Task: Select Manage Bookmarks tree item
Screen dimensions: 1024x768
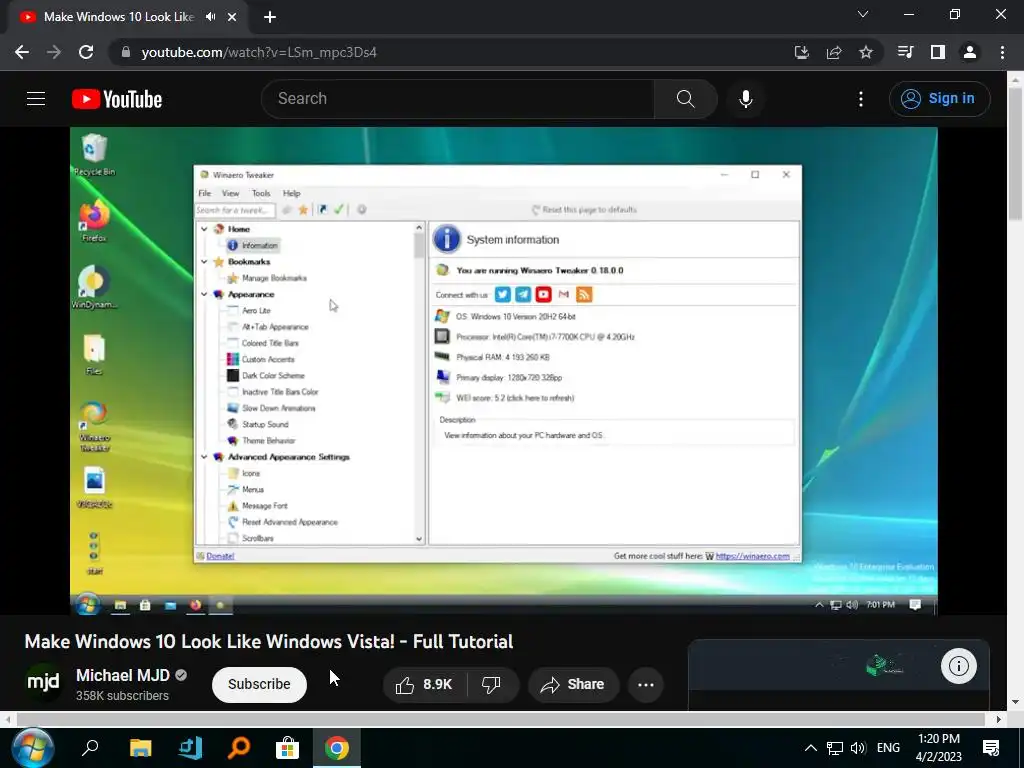Action: pos(274,278)
